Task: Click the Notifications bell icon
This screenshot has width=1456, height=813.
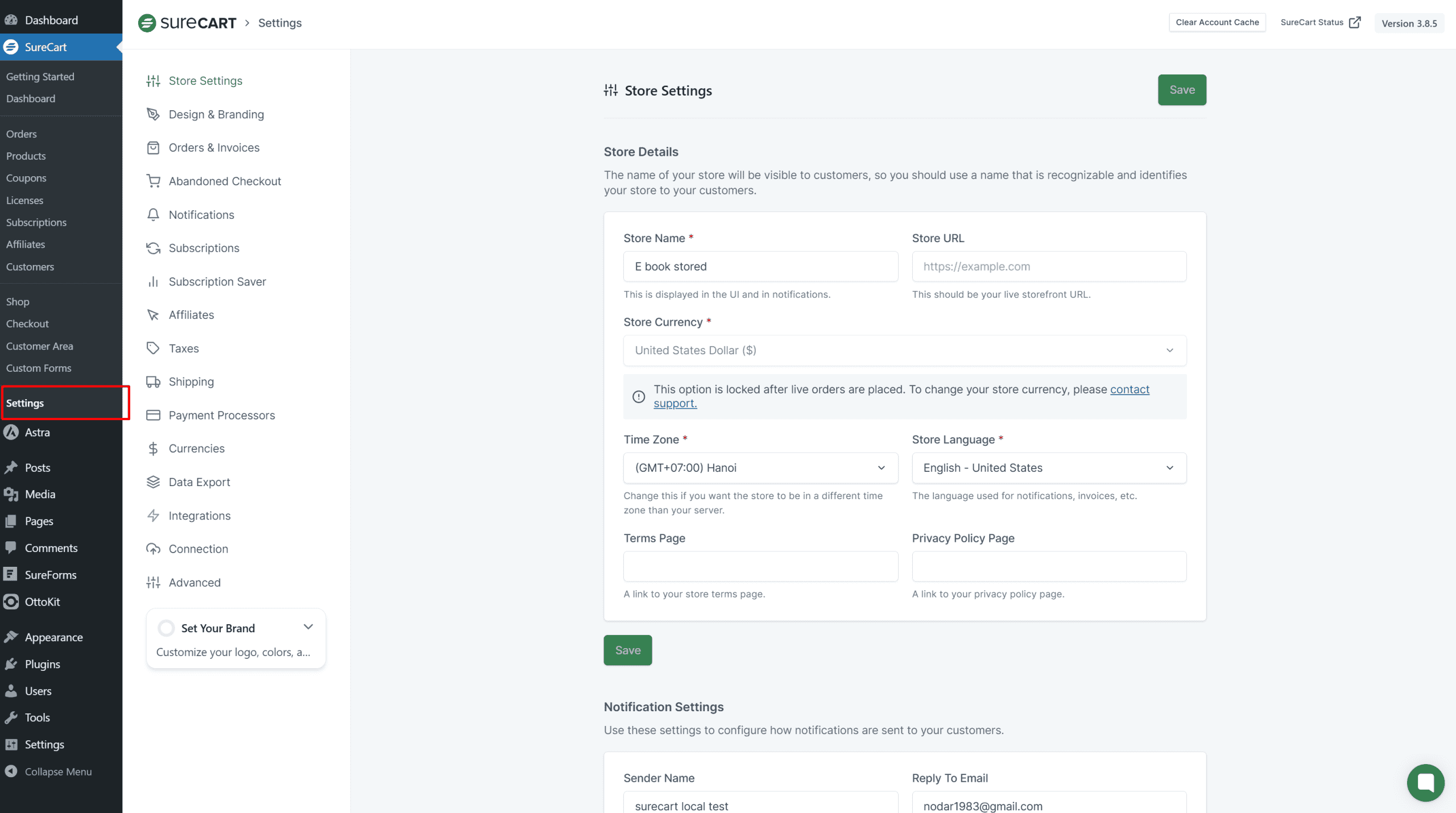Action: coord(153,214)
